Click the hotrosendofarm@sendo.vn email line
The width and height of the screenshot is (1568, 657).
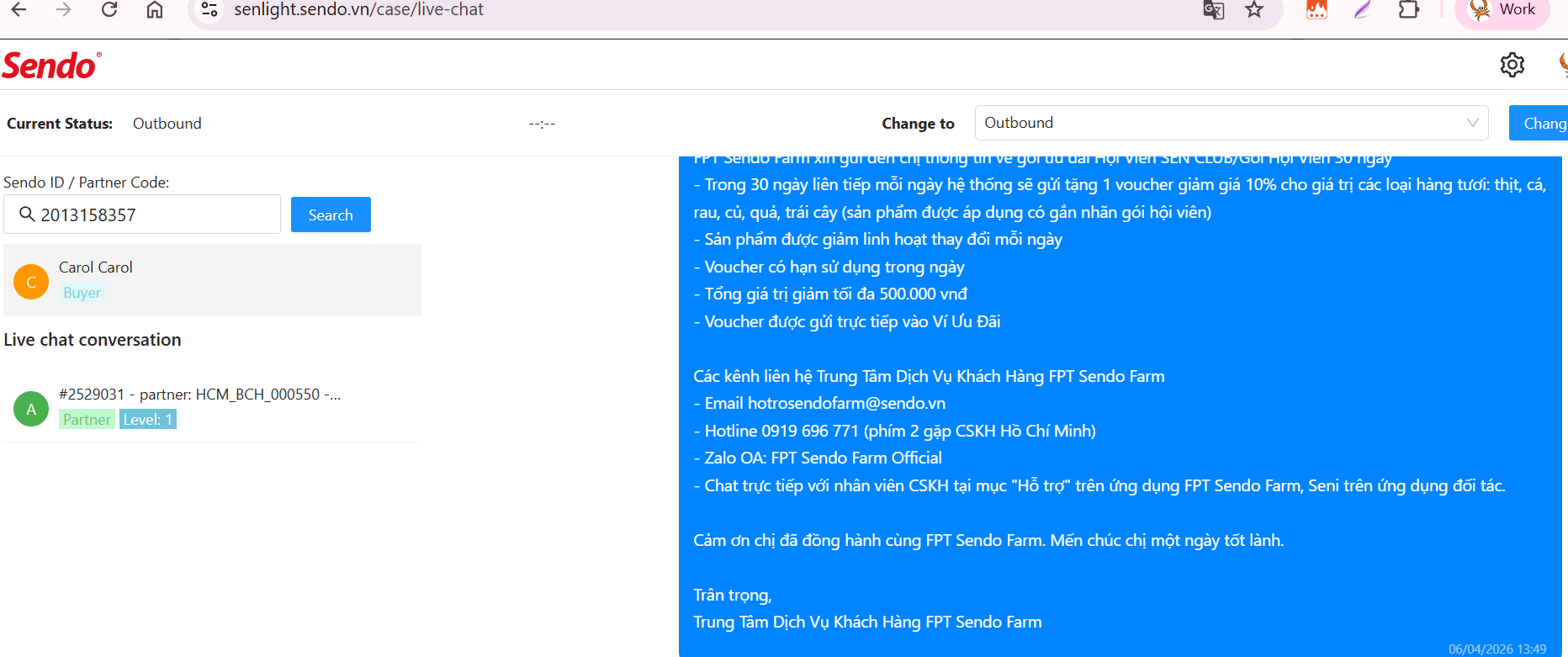[819, 404]
